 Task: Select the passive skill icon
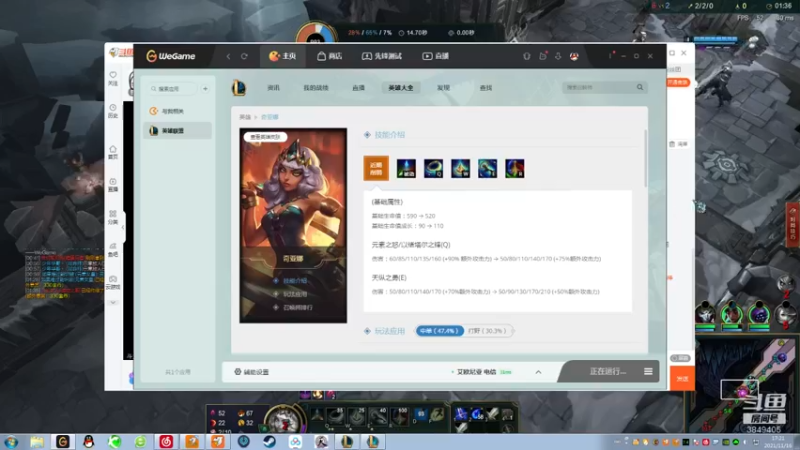click(x=406, y=168)
